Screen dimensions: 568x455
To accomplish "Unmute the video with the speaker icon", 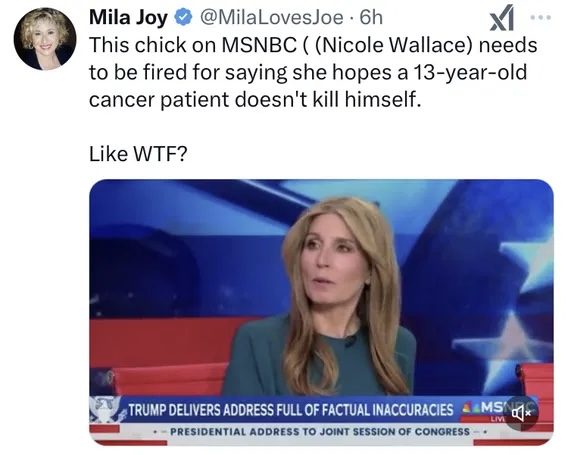I will point(521,413).
